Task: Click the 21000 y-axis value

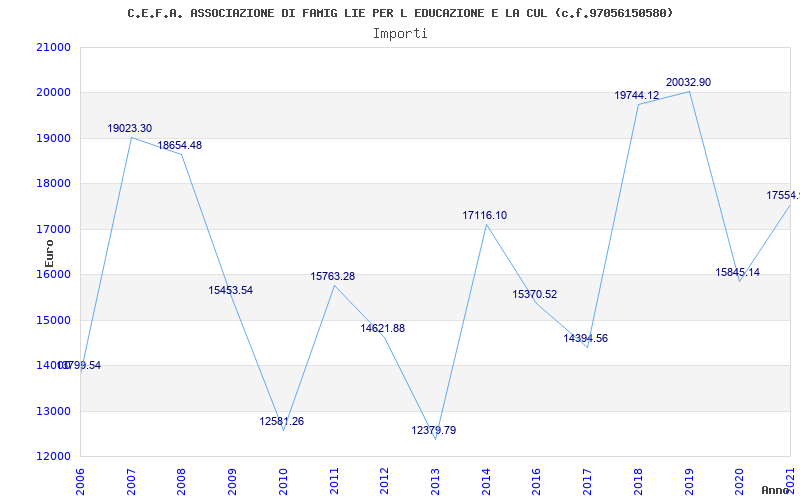Action: tap(54, 47)
